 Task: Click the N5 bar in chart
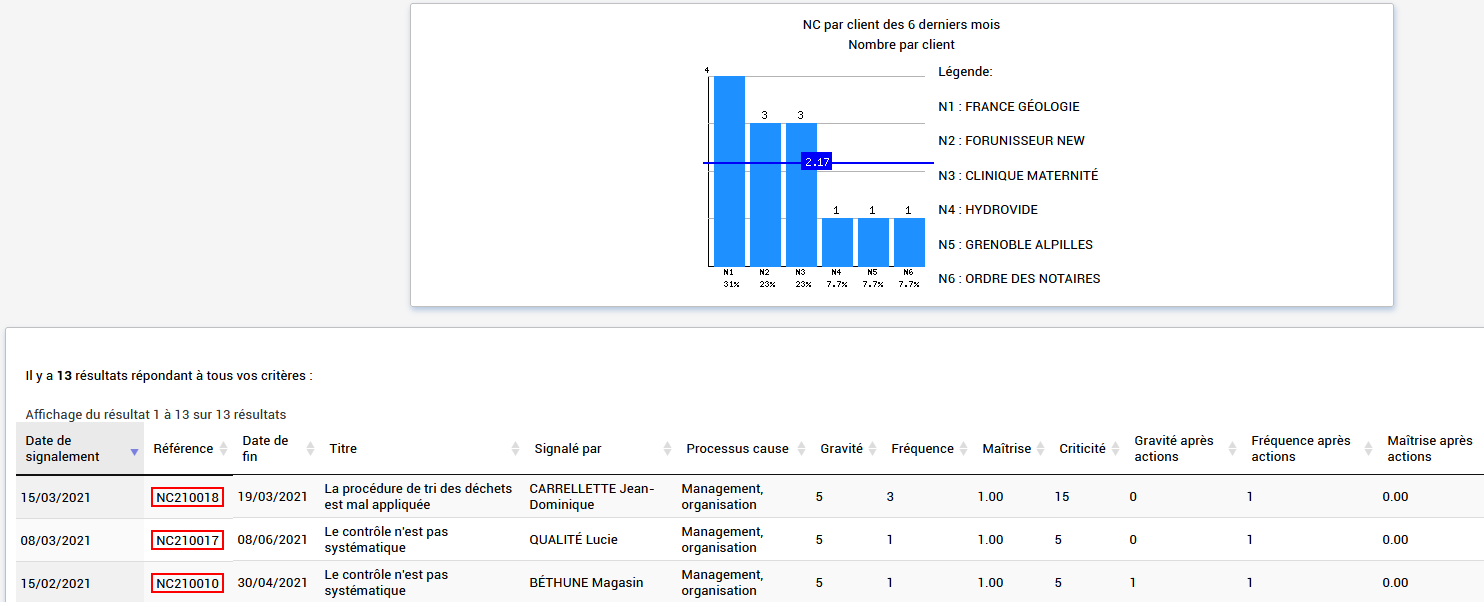click(873, 242)
